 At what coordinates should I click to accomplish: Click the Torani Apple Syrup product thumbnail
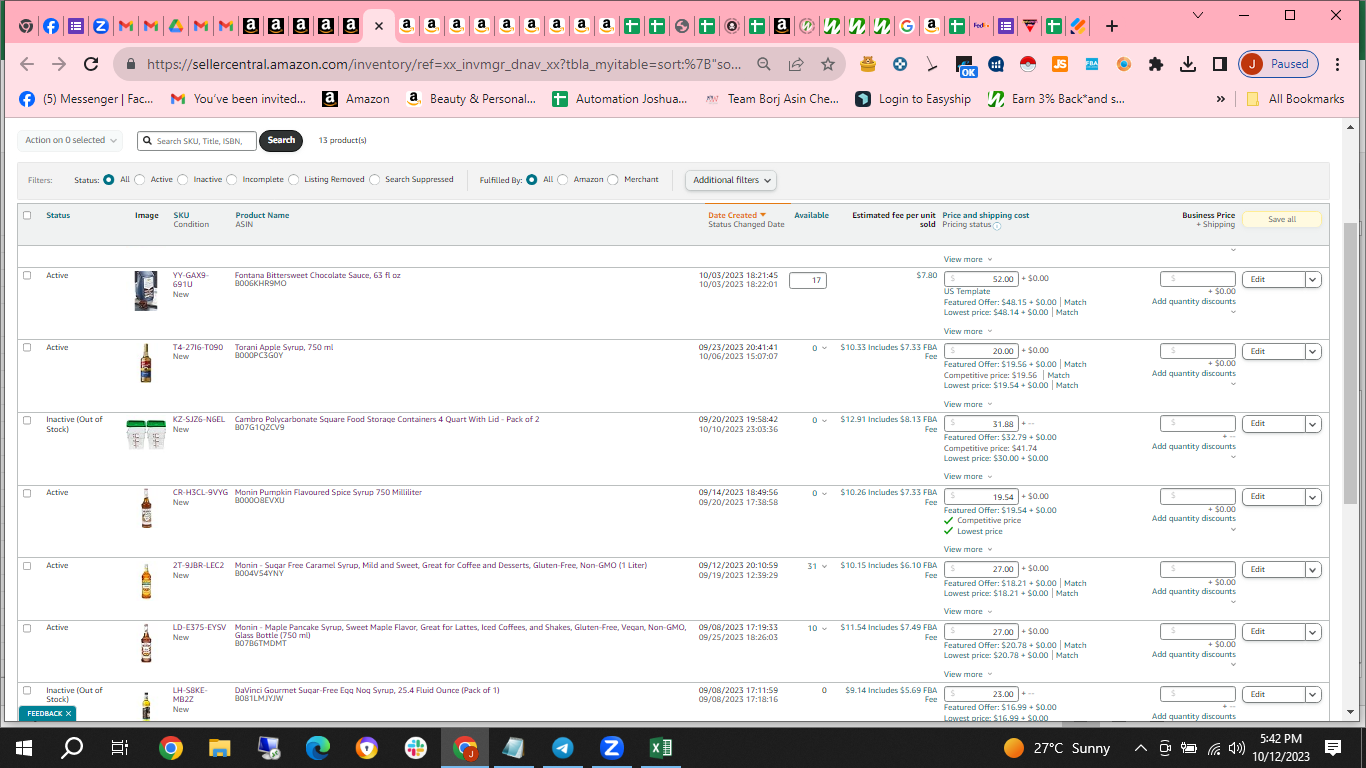pyautogui.click(x=146, y=363)
